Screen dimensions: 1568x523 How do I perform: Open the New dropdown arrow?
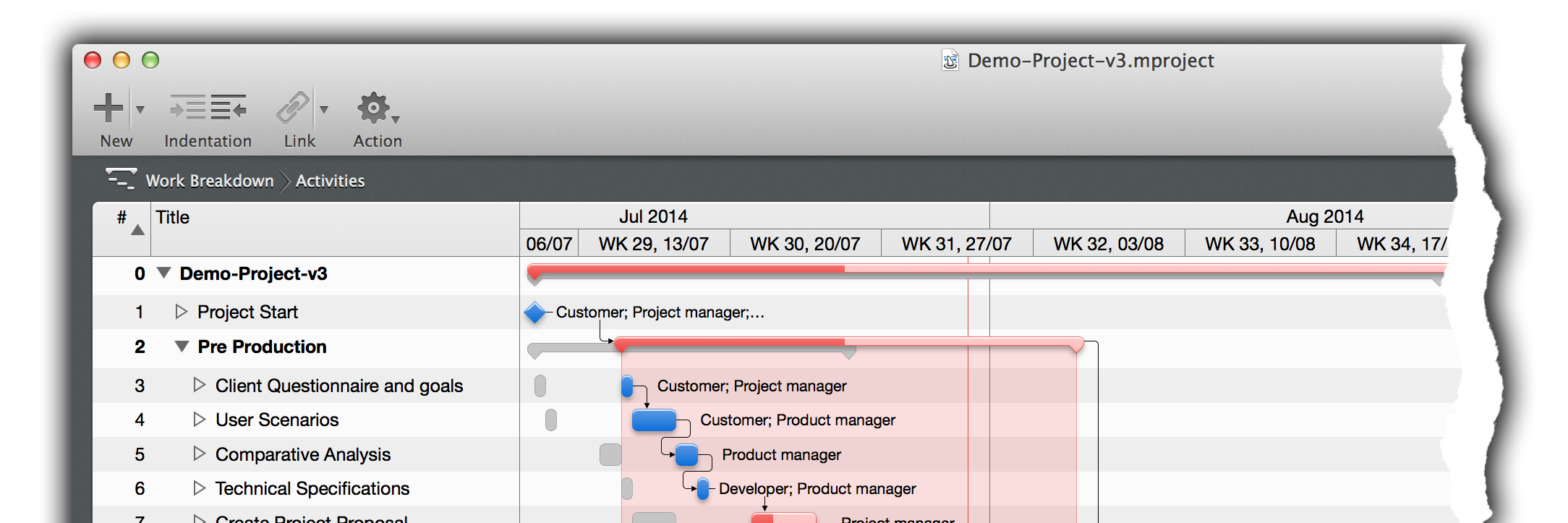click(140, 109)
